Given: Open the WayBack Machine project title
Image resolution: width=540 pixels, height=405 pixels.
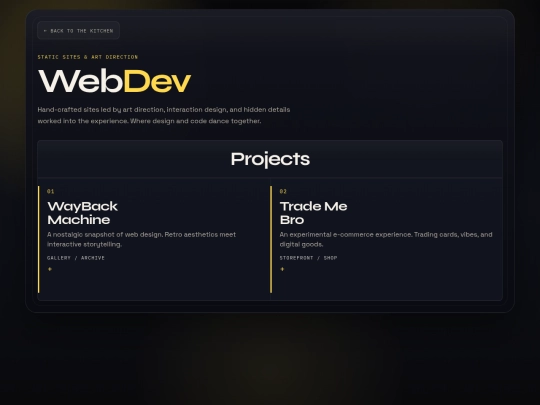Looking at the screenshot, I should pyautogui.click(x=83, y=213).
